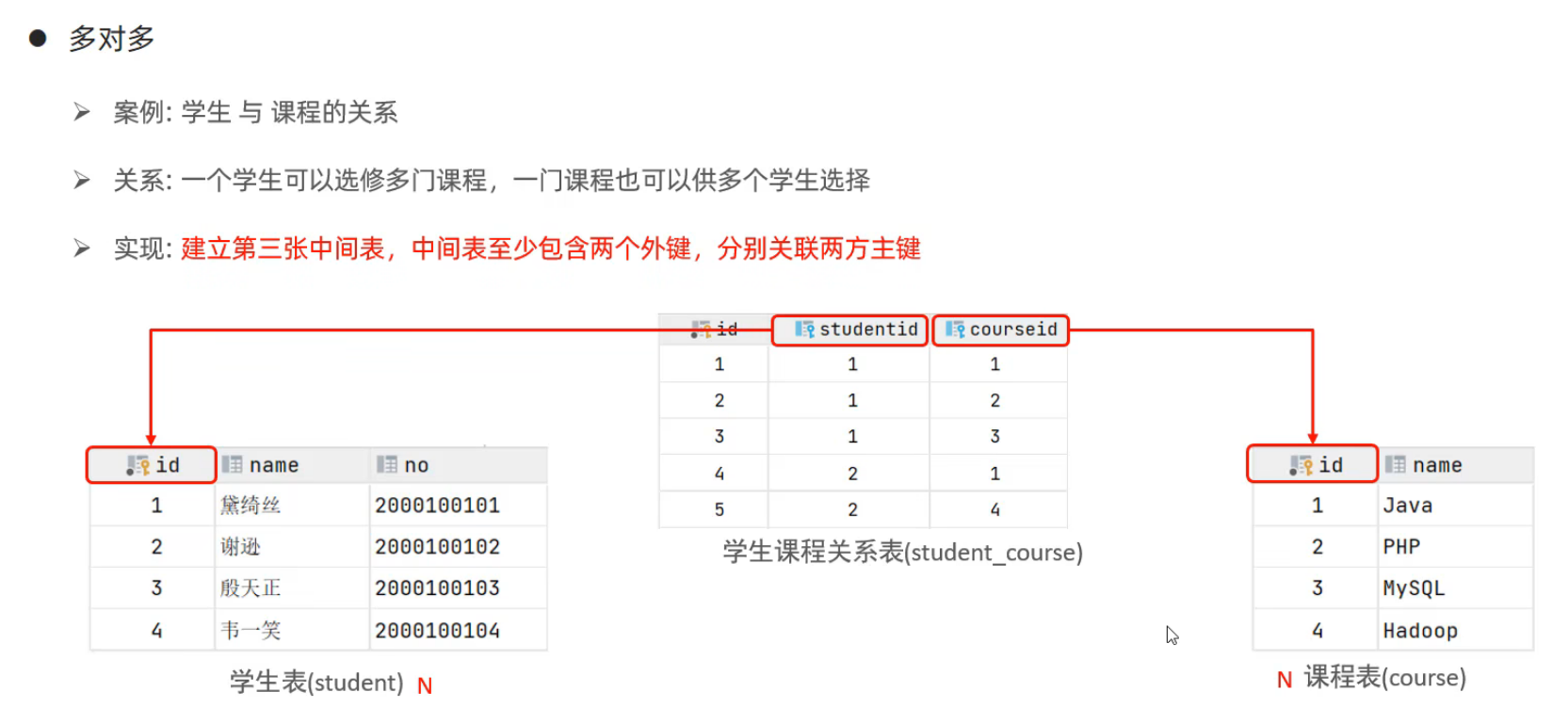Screen dimensions: 1568x708
Task: Click the id cell in the 韦一笑 row
Action: [x=153, y=630]
